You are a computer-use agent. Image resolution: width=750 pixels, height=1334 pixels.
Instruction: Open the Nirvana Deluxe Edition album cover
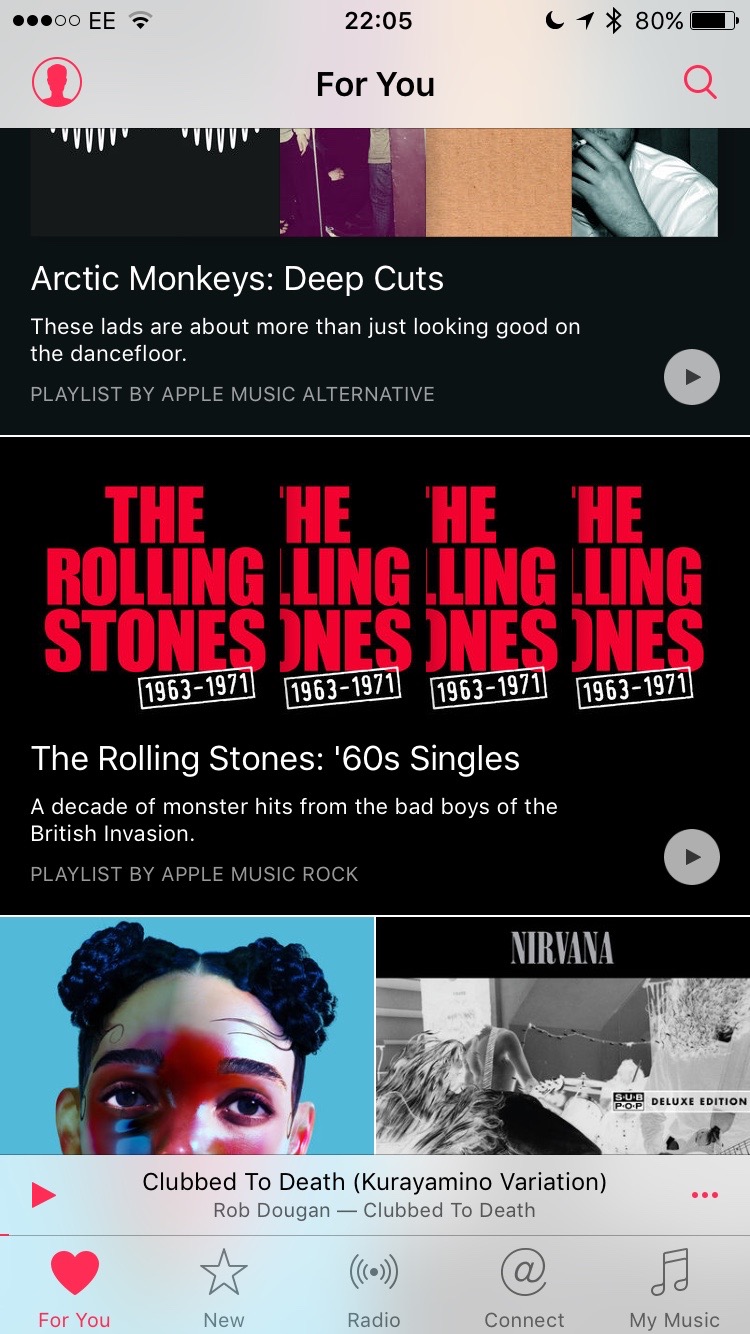563,1036
